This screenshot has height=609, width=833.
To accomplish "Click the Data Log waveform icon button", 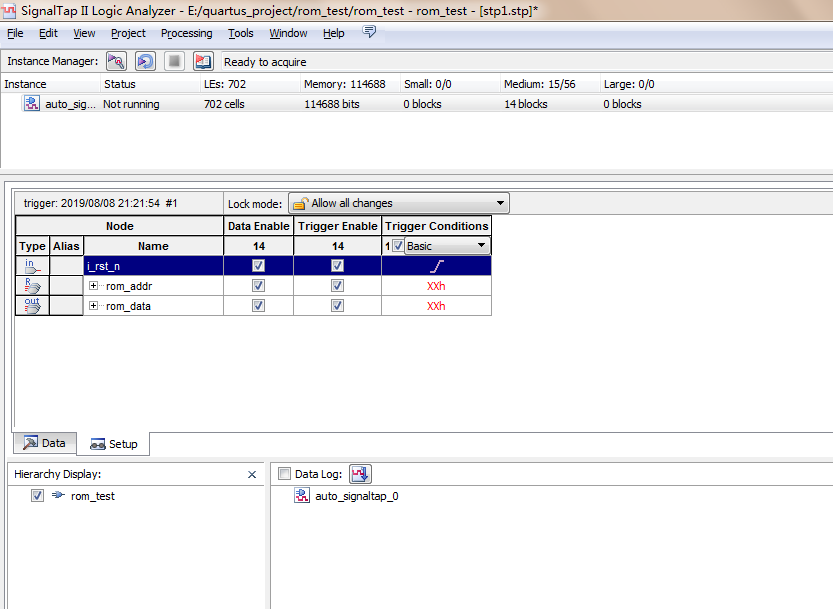I will pos(360,474).
